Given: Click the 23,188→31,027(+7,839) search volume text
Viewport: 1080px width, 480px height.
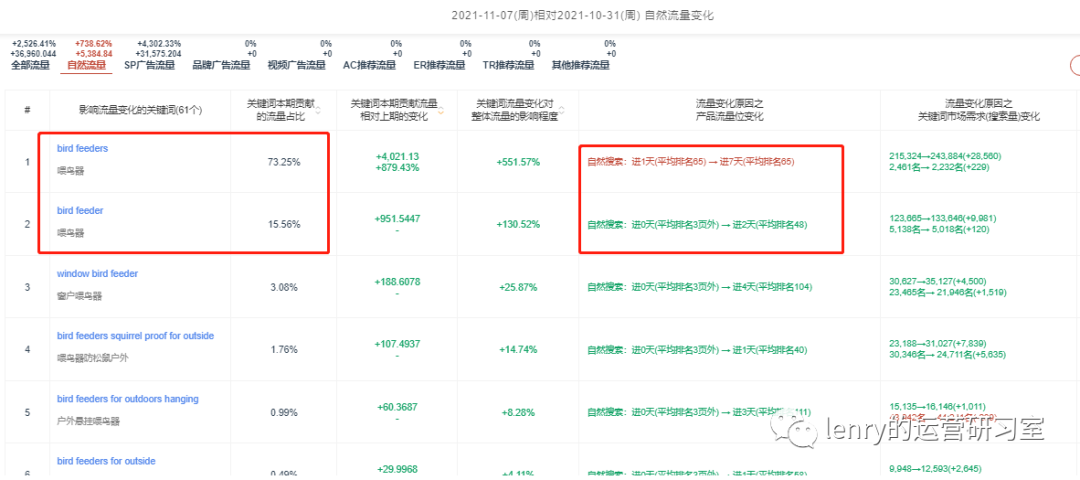Looking at the screenshot, I should click(x=937, y=344).
